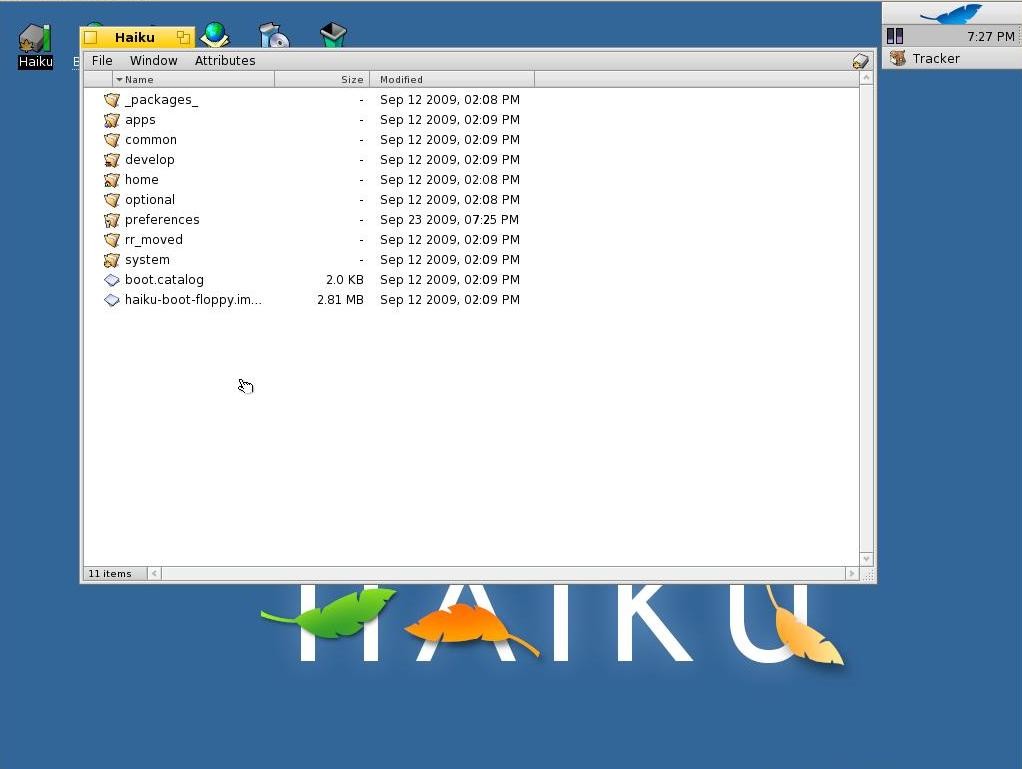The width and height of the screenshot is (1022, 769).
Task: Click the CD installer desktop icon
Action: [x=274, y=35]
